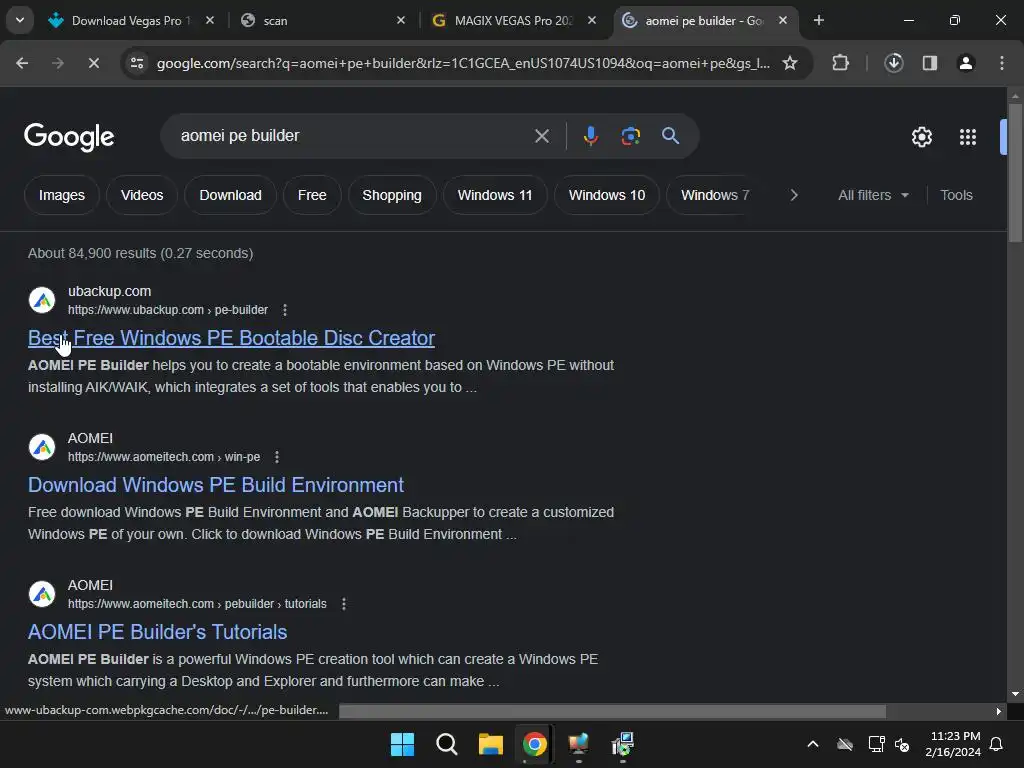Open more options for win-pe result
This screenshot has width=1024, height=768.
point(277,456)
